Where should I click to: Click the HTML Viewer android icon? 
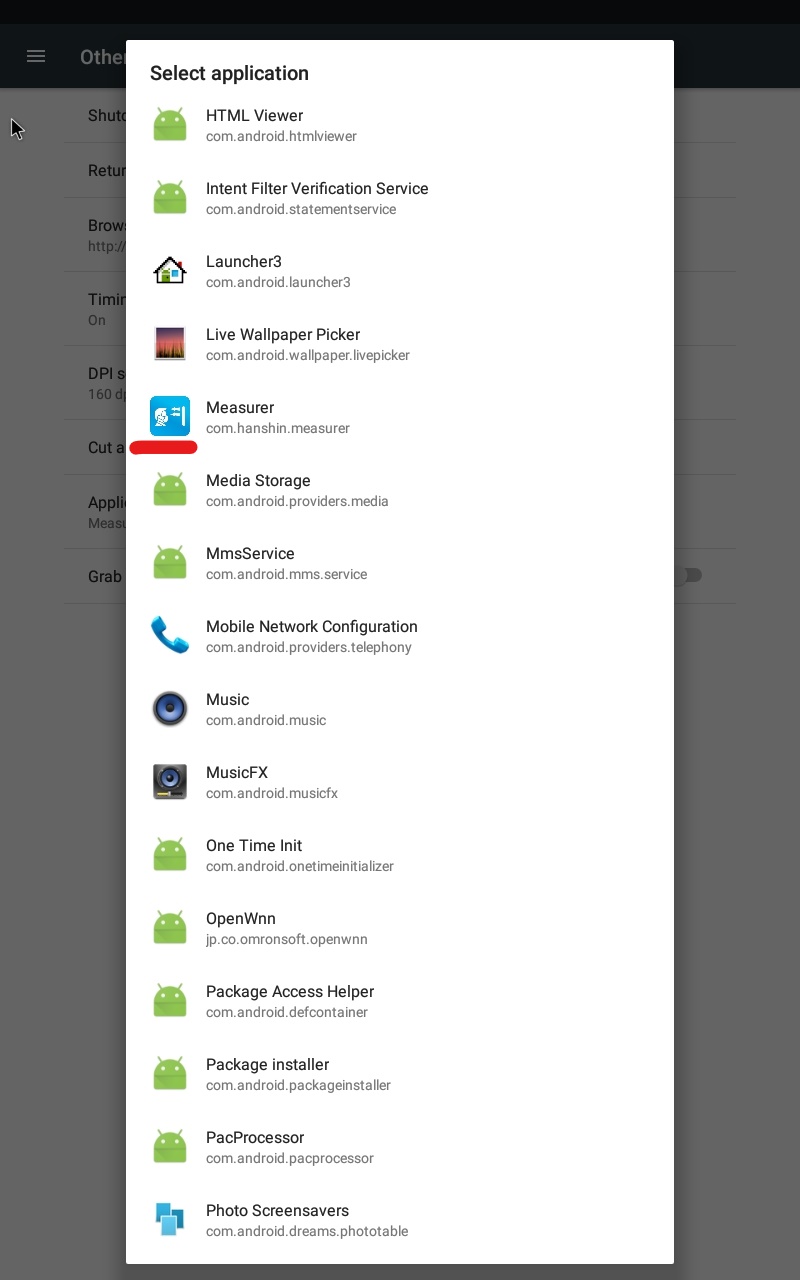(170, 125)
